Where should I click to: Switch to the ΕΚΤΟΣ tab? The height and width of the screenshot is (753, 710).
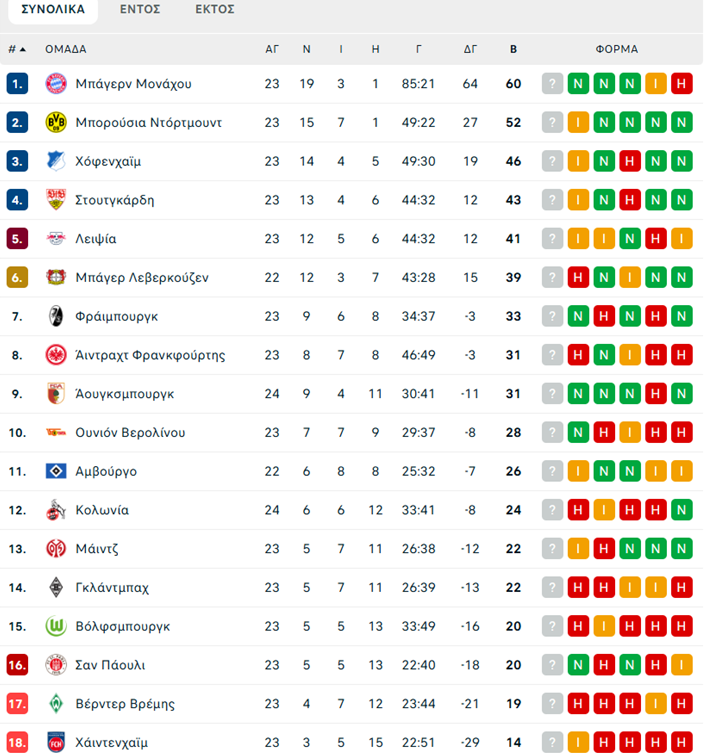215,10
